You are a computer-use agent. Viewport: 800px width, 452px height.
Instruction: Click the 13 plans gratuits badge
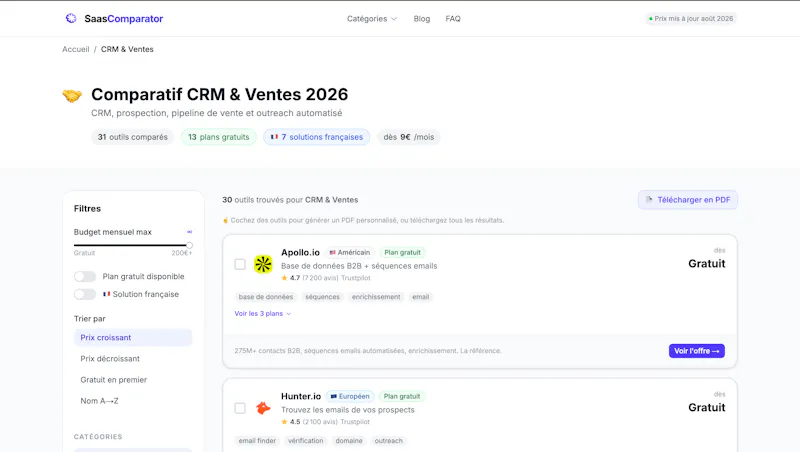tap(218, 137)
